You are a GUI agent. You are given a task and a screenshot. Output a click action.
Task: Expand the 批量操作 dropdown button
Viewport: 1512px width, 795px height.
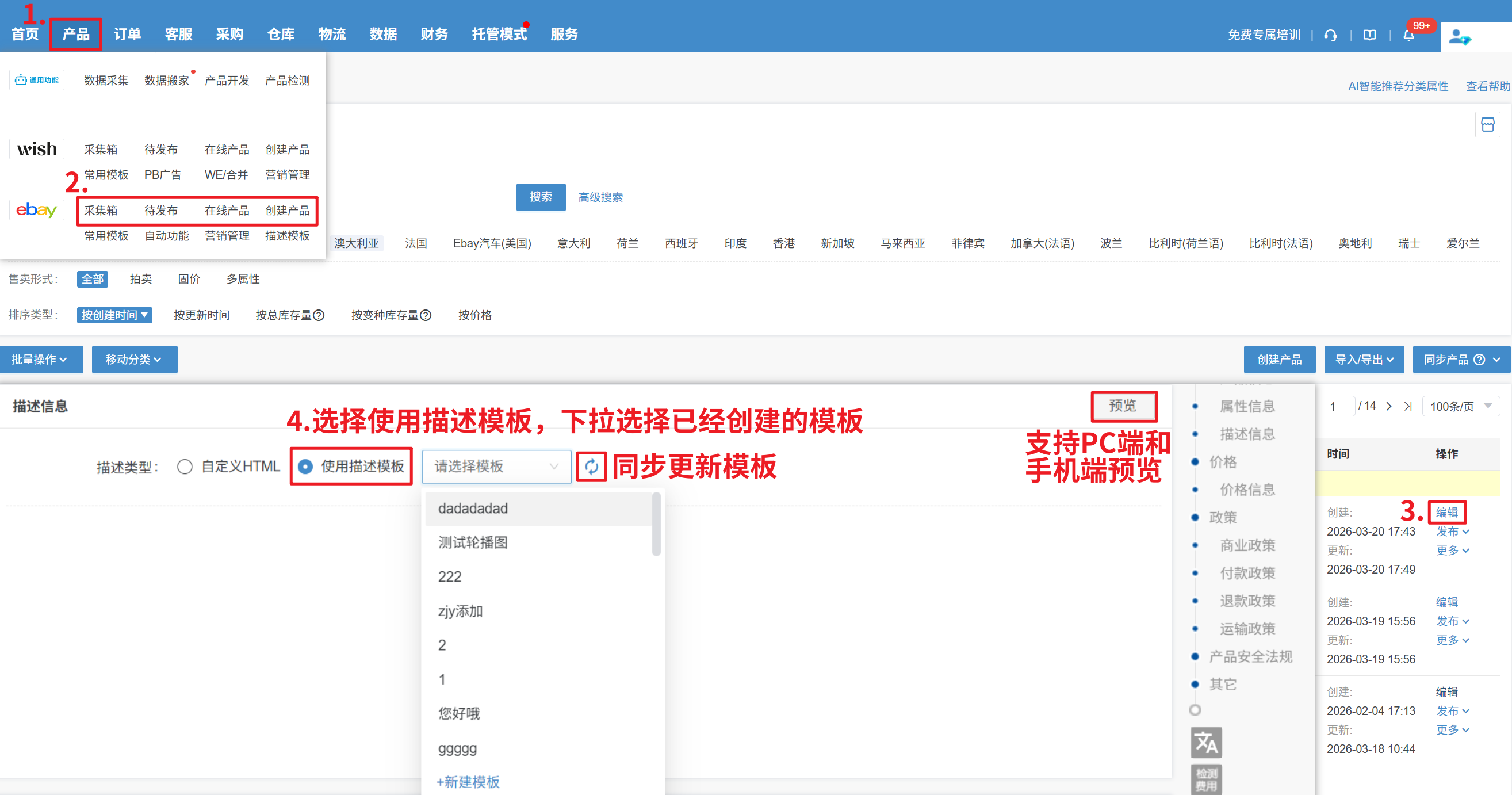(40, 360)
